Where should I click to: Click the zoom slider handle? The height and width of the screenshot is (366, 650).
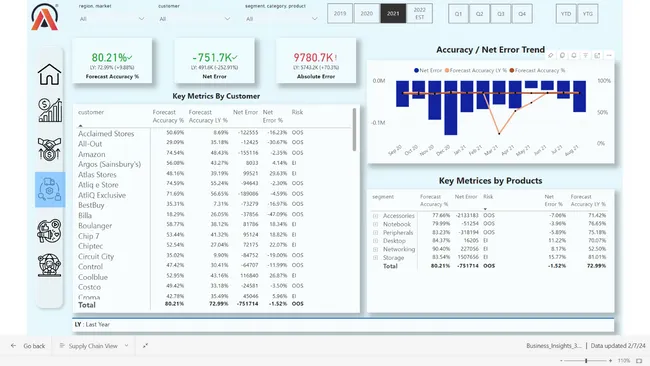tap(586, 361)
